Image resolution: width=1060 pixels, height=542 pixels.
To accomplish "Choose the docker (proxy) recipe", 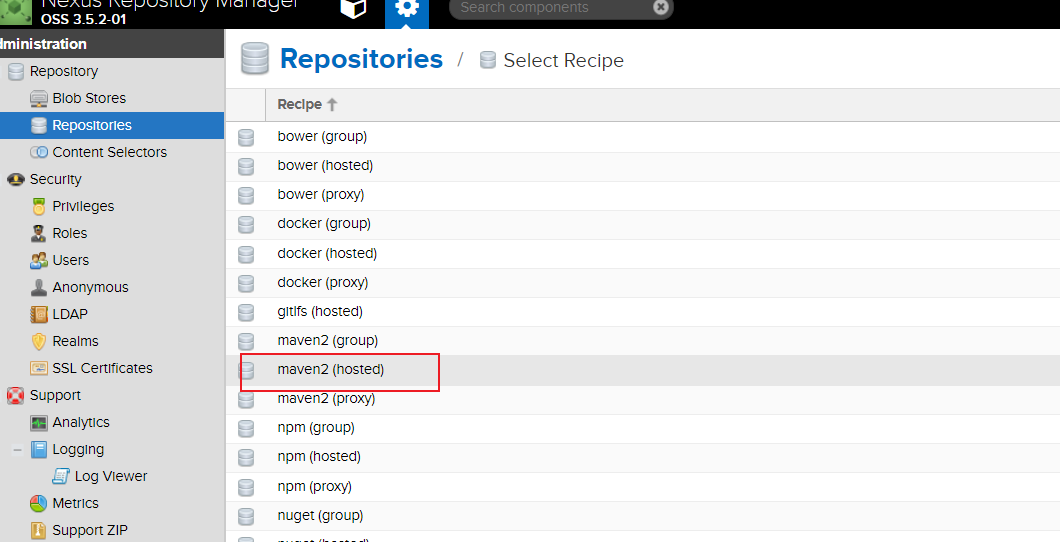I will pos(322,282).
